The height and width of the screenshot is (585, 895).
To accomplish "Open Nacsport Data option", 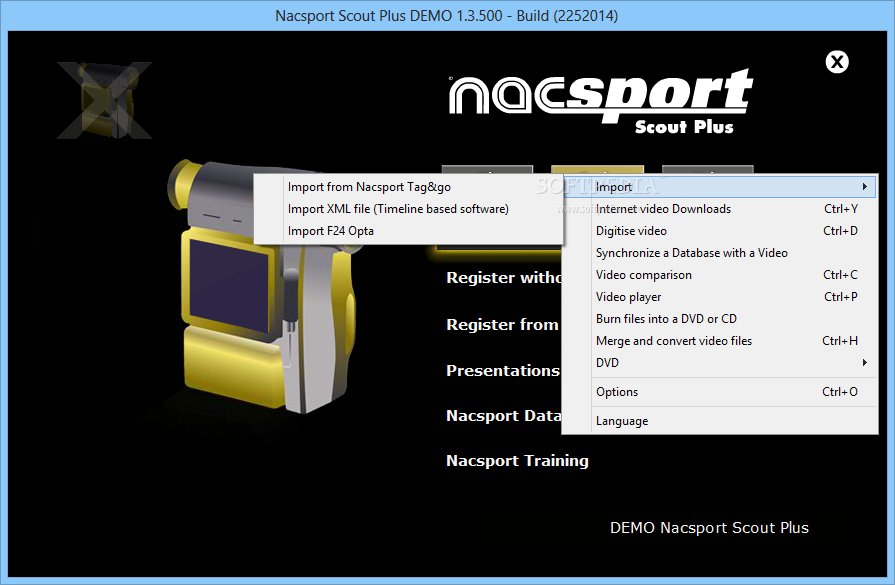I will (x=503, y=415).
